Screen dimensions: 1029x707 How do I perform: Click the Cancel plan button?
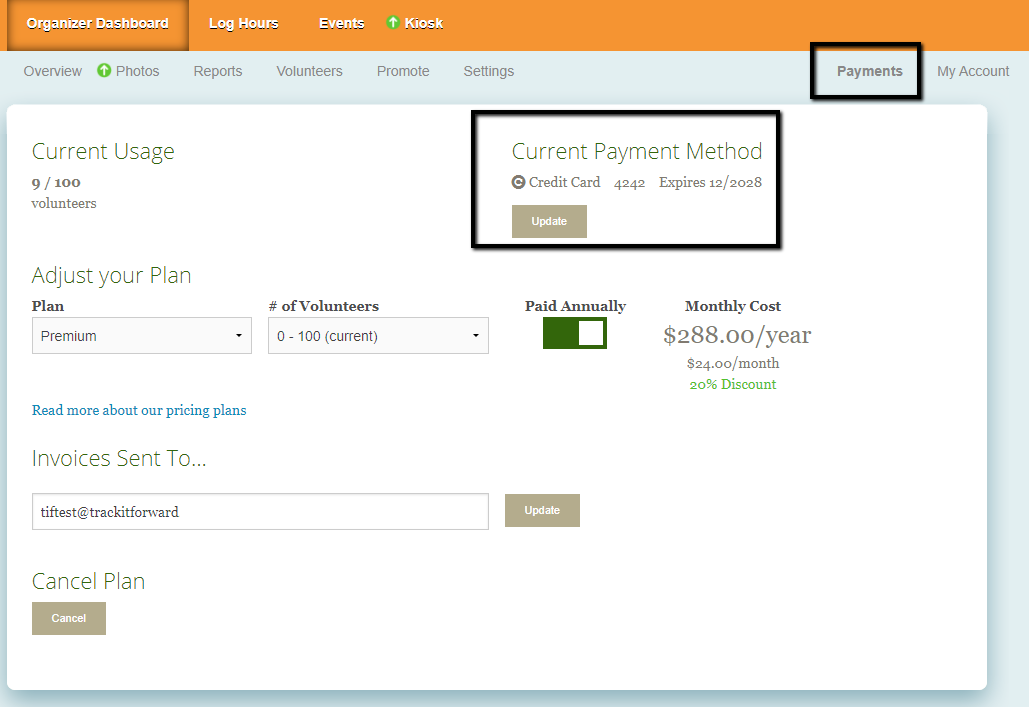69,618
